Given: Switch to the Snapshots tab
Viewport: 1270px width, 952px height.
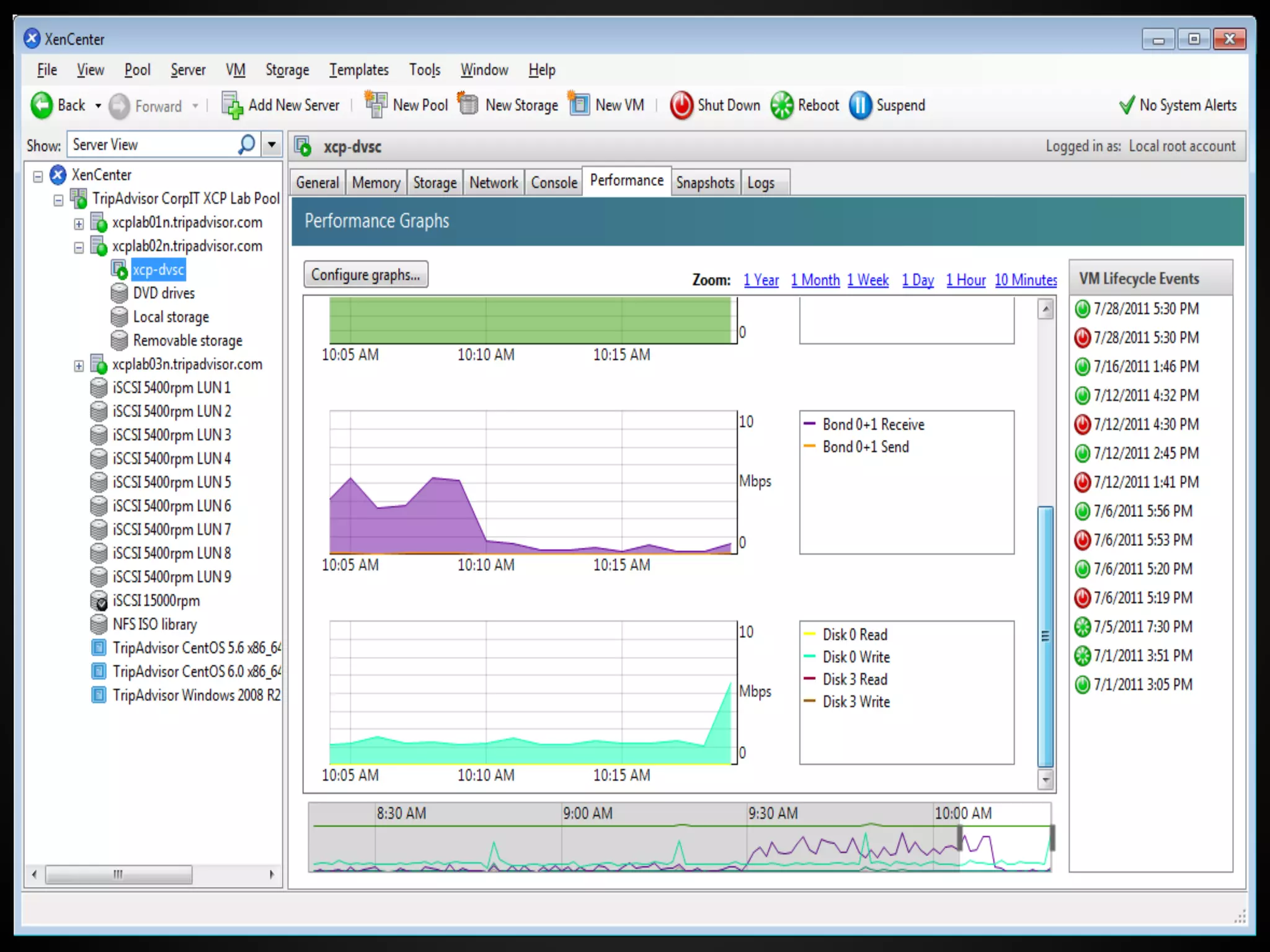Looking at the screenshot, I should coord(705,183).
